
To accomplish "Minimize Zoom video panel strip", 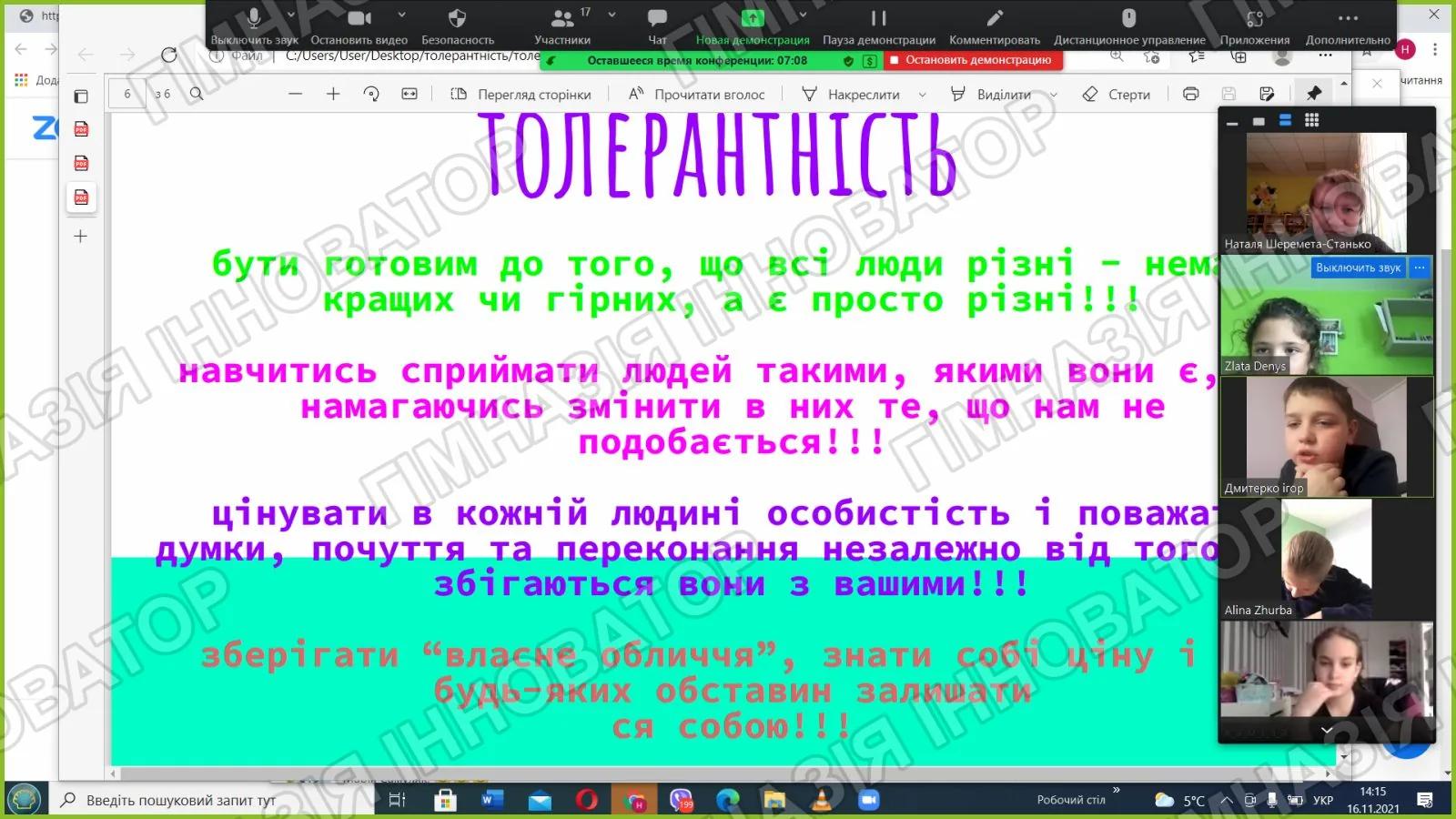I will (x=1232, y=122).
